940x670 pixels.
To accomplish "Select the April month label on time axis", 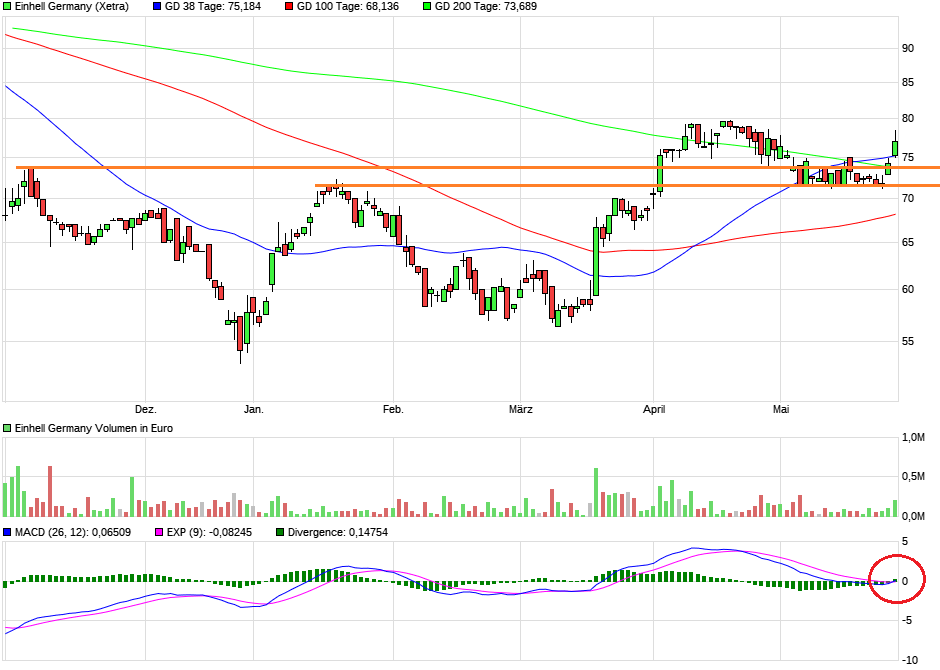I will coord(654,409).
